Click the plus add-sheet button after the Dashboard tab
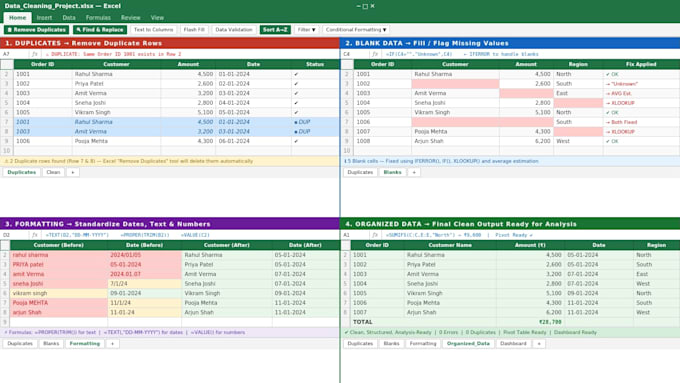The width and height of the screenshot is (680, 383). click(x=539, y=344)
